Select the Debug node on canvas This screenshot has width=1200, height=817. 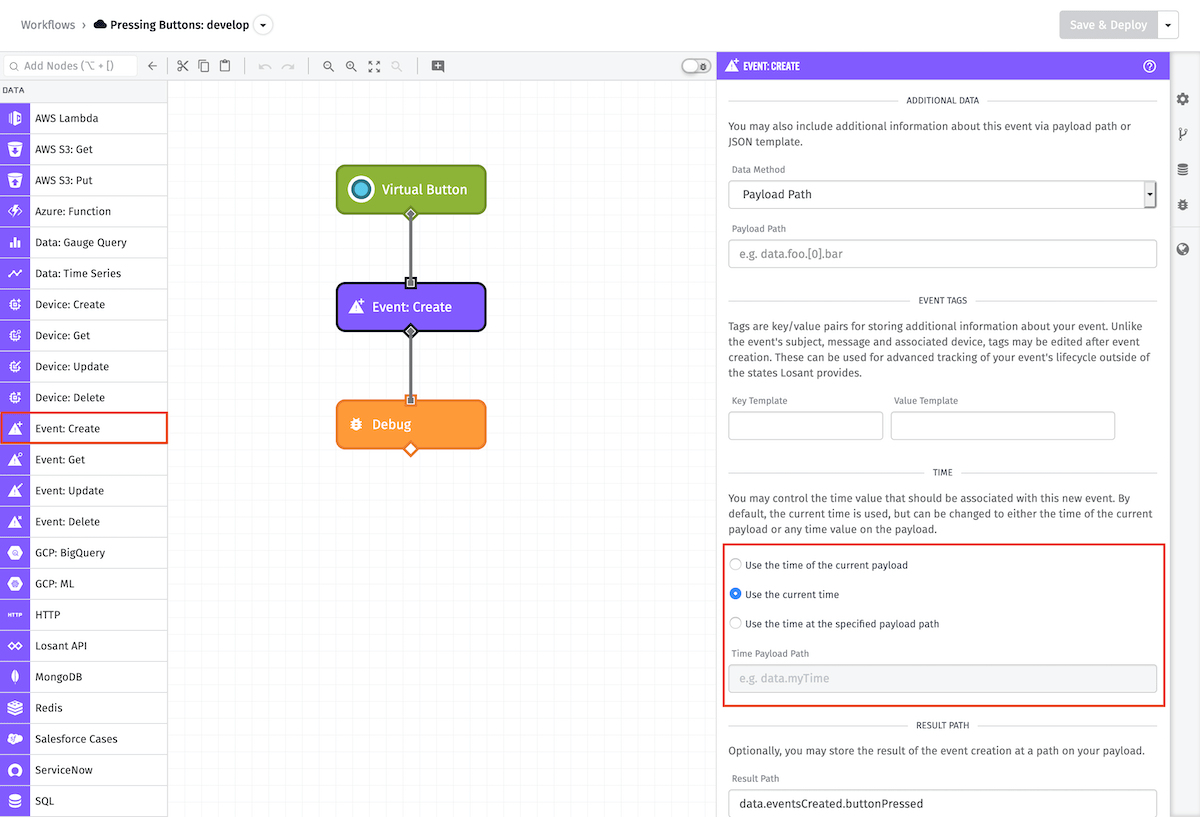click(x=411, y=424)
